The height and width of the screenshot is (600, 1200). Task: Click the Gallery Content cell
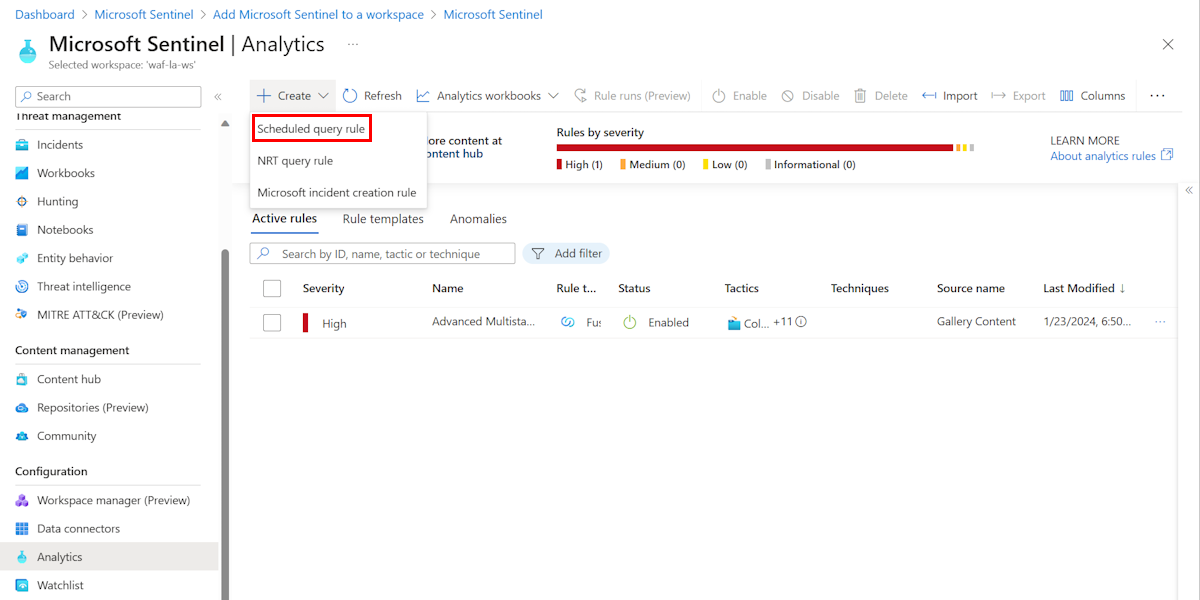click(976, 322)
